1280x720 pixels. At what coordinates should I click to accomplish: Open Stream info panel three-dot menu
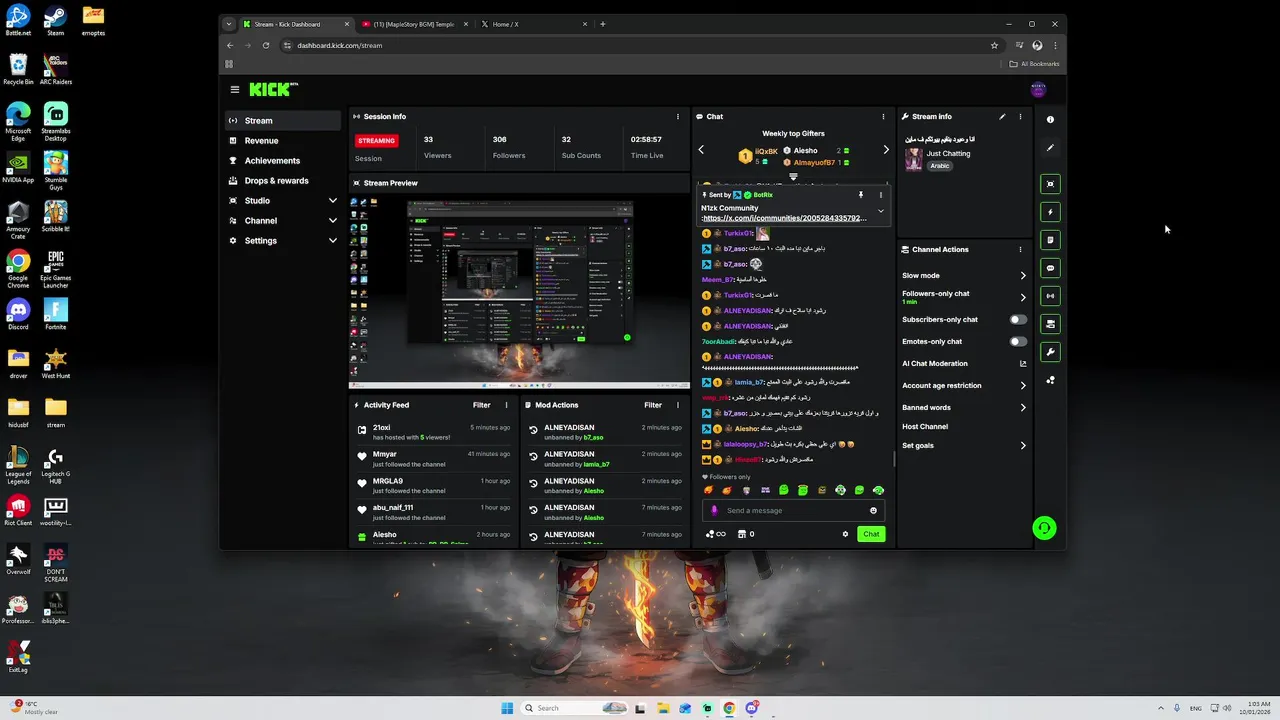pos(1020,117)
